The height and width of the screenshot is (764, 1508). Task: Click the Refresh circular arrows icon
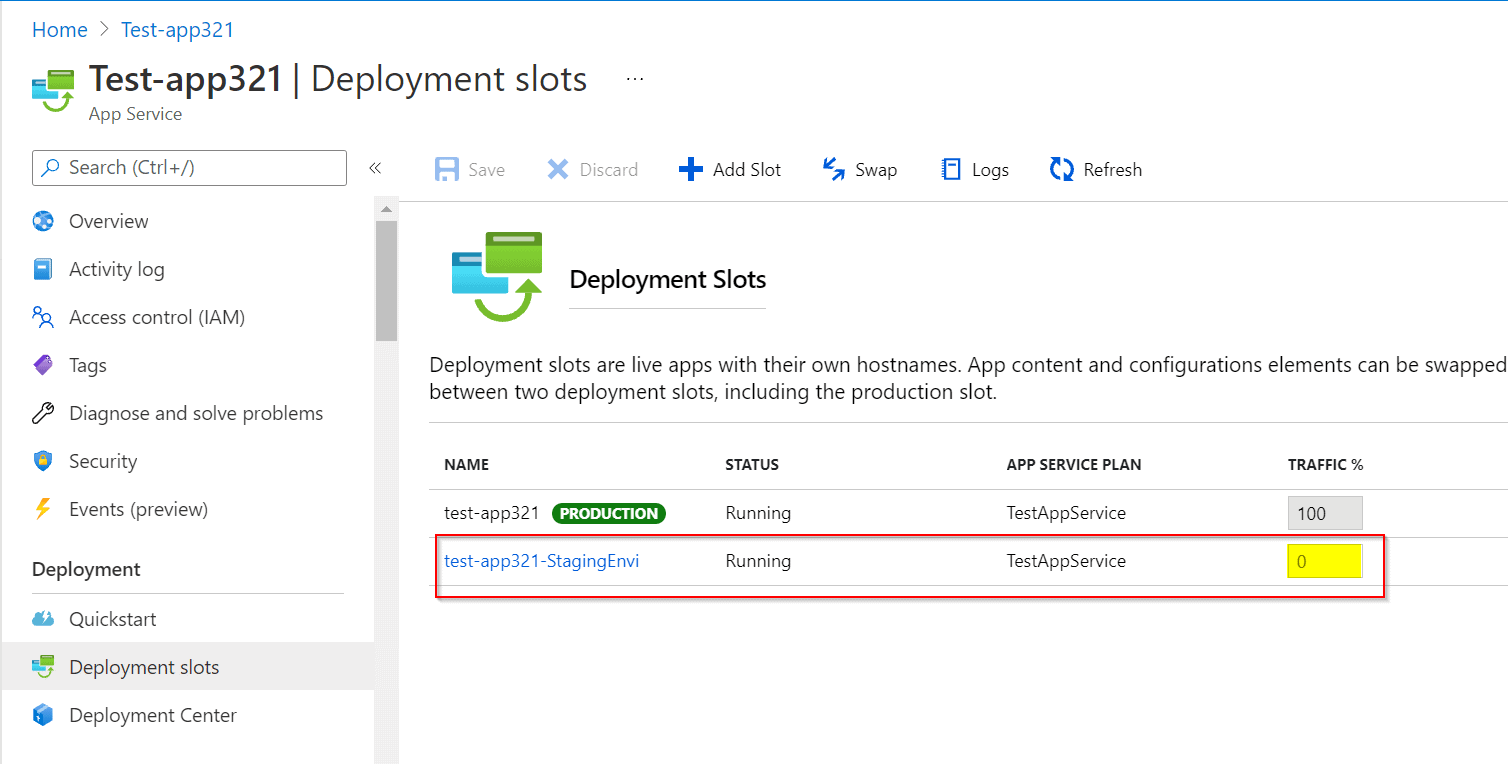[1061, 170]
